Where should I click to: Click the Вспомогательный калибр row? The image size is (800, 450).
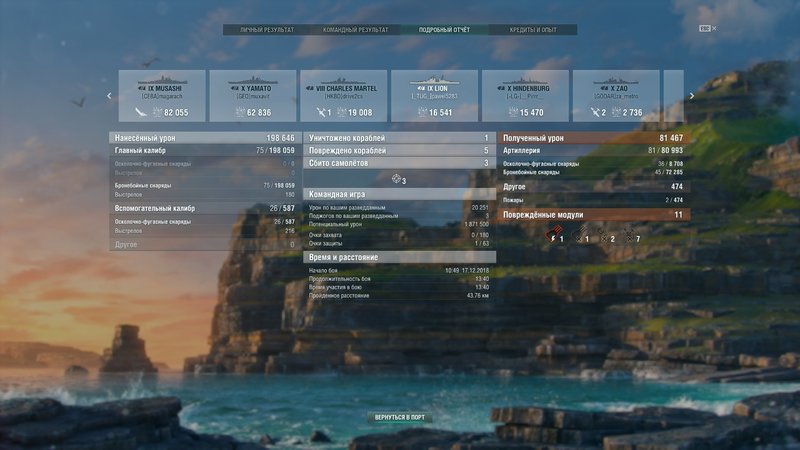coord(204,208)
